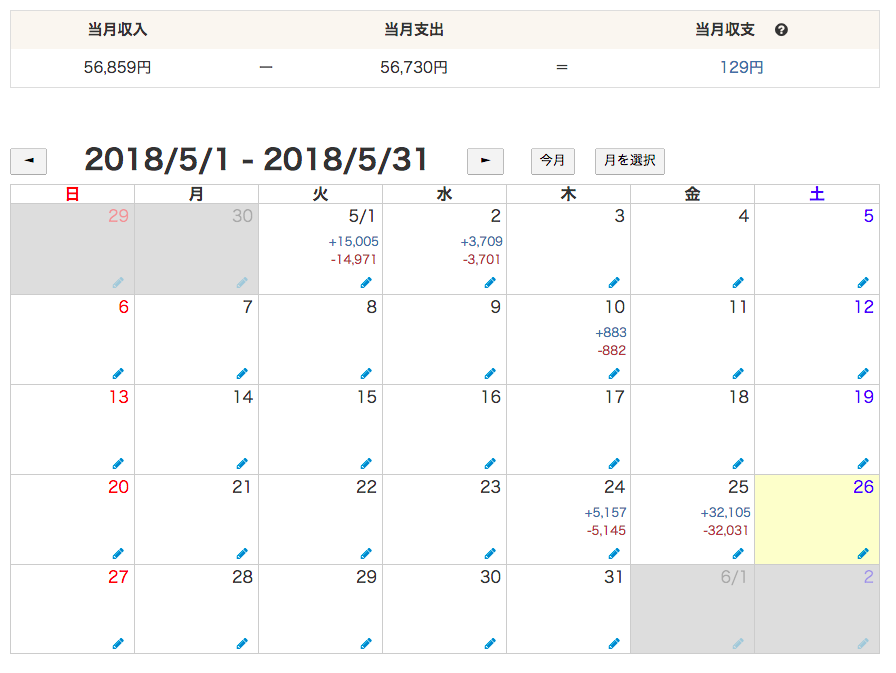Image resolution: width=896 pixels, height=673 pixels.
Task: Open the edit pencil for May 19
Action: coord(863,463)
